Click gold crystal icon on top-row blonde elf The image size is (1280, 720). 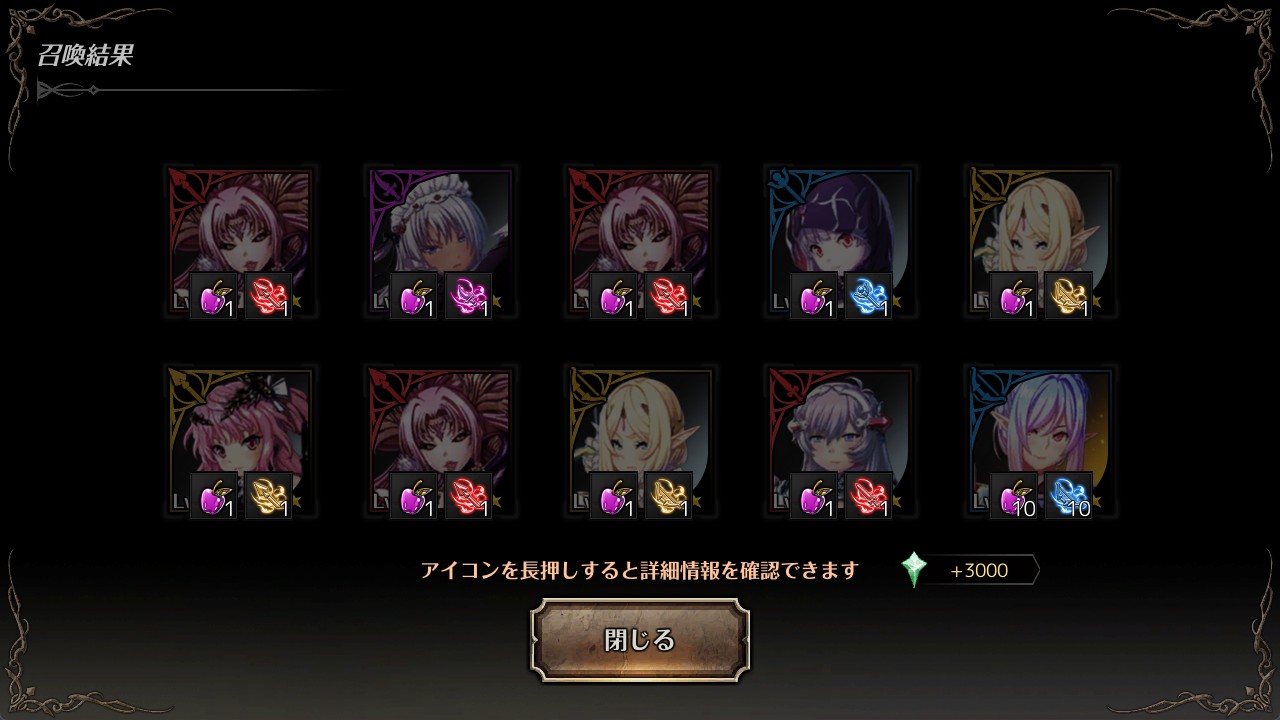point(1068,295)
